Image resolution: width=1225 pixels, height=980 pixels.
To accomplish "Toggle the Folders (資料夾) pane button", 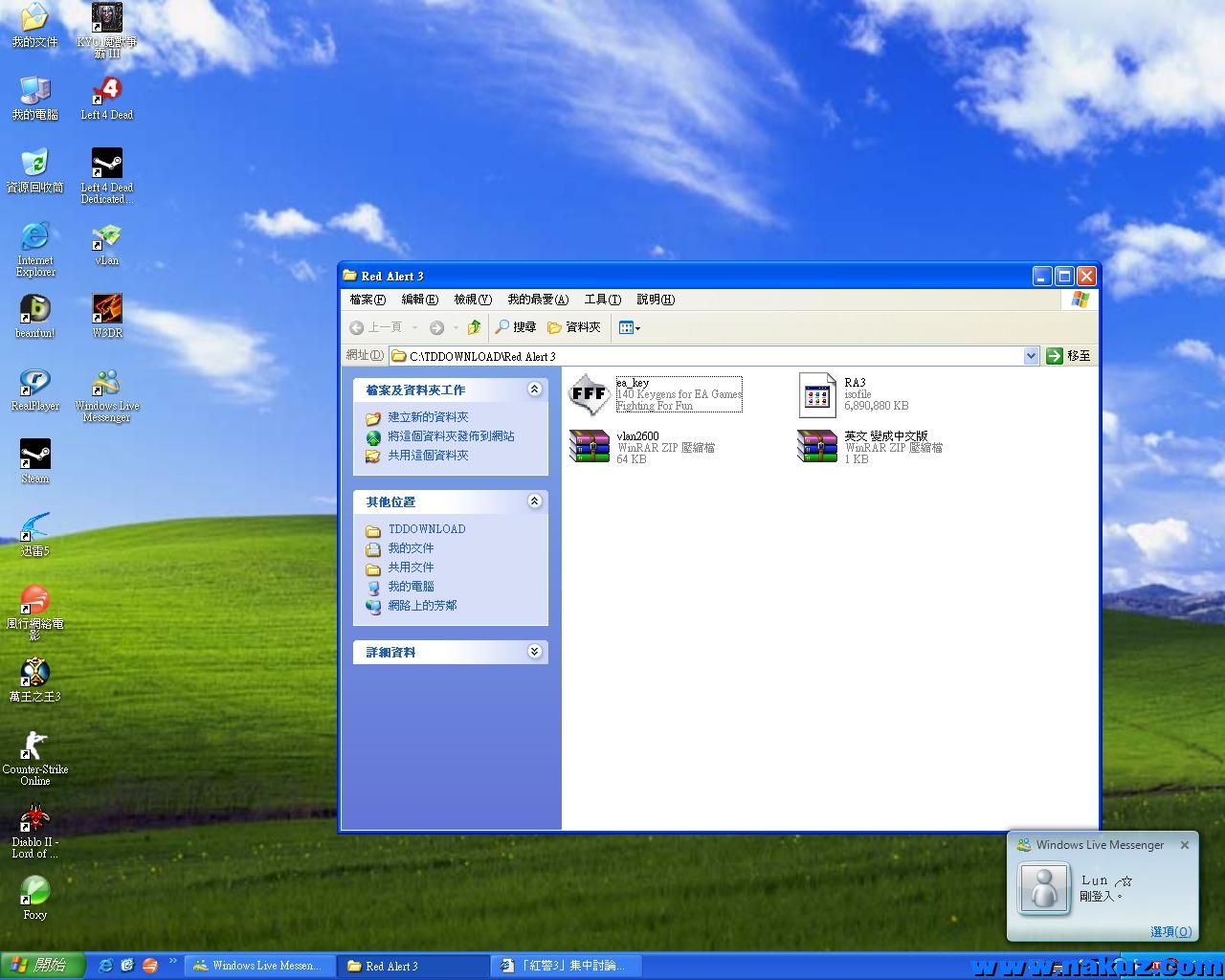I will [x=574, y=327].
